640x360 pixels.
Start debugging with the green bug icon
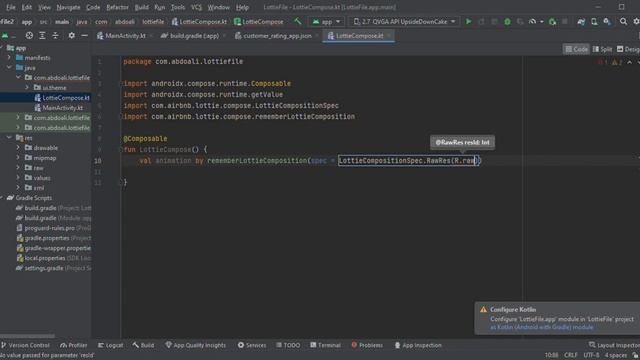click(x=507, y=21)
